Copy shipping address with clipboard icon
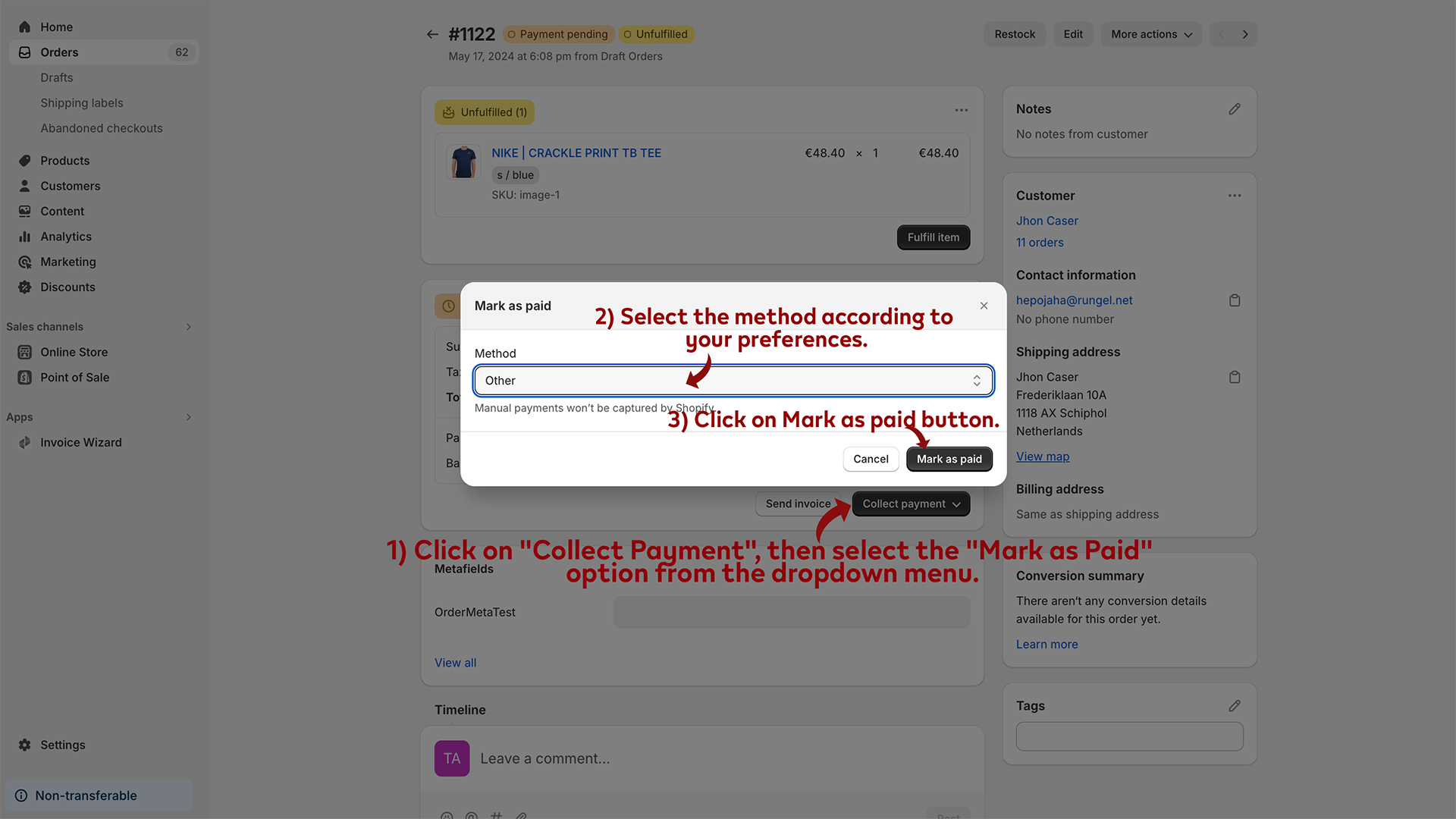The height and width of the screenshot is (819, 1456). 1235,377
